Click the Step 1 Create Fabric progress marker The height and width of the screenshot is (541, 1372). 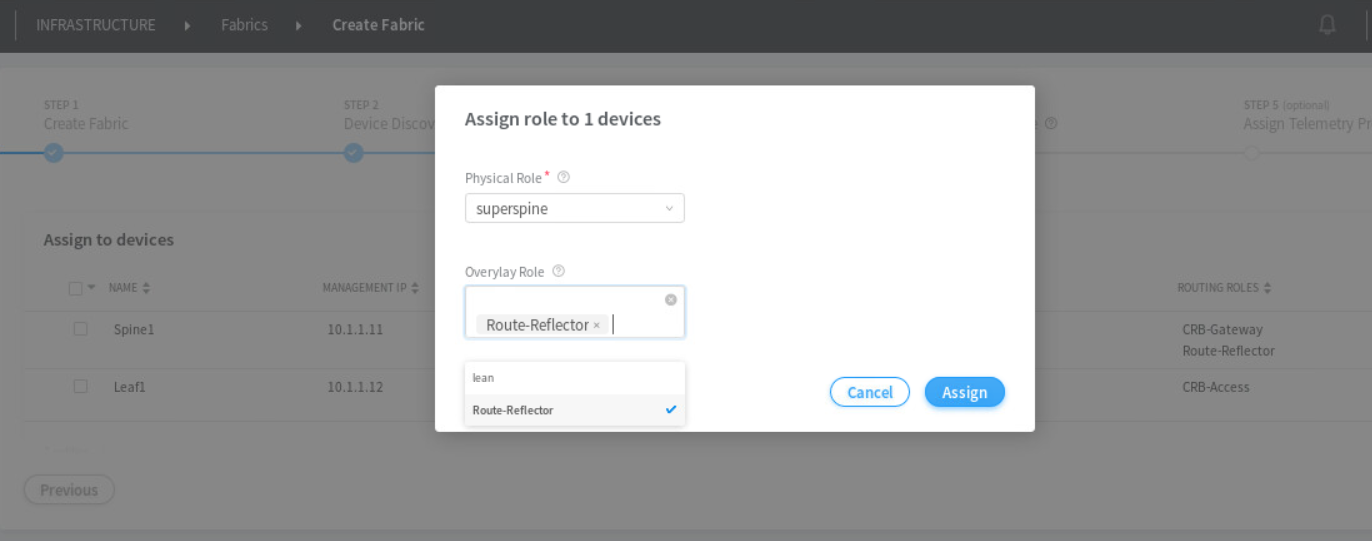pyautogui.click(x=54, y=153)
